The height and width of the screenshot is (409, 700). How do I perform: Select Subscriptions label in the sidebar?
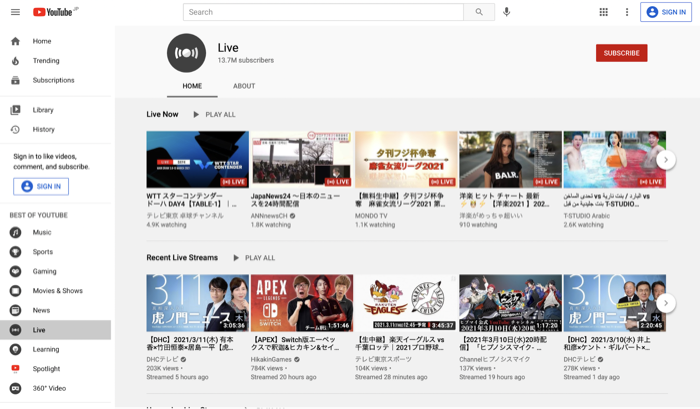point(54,80)
